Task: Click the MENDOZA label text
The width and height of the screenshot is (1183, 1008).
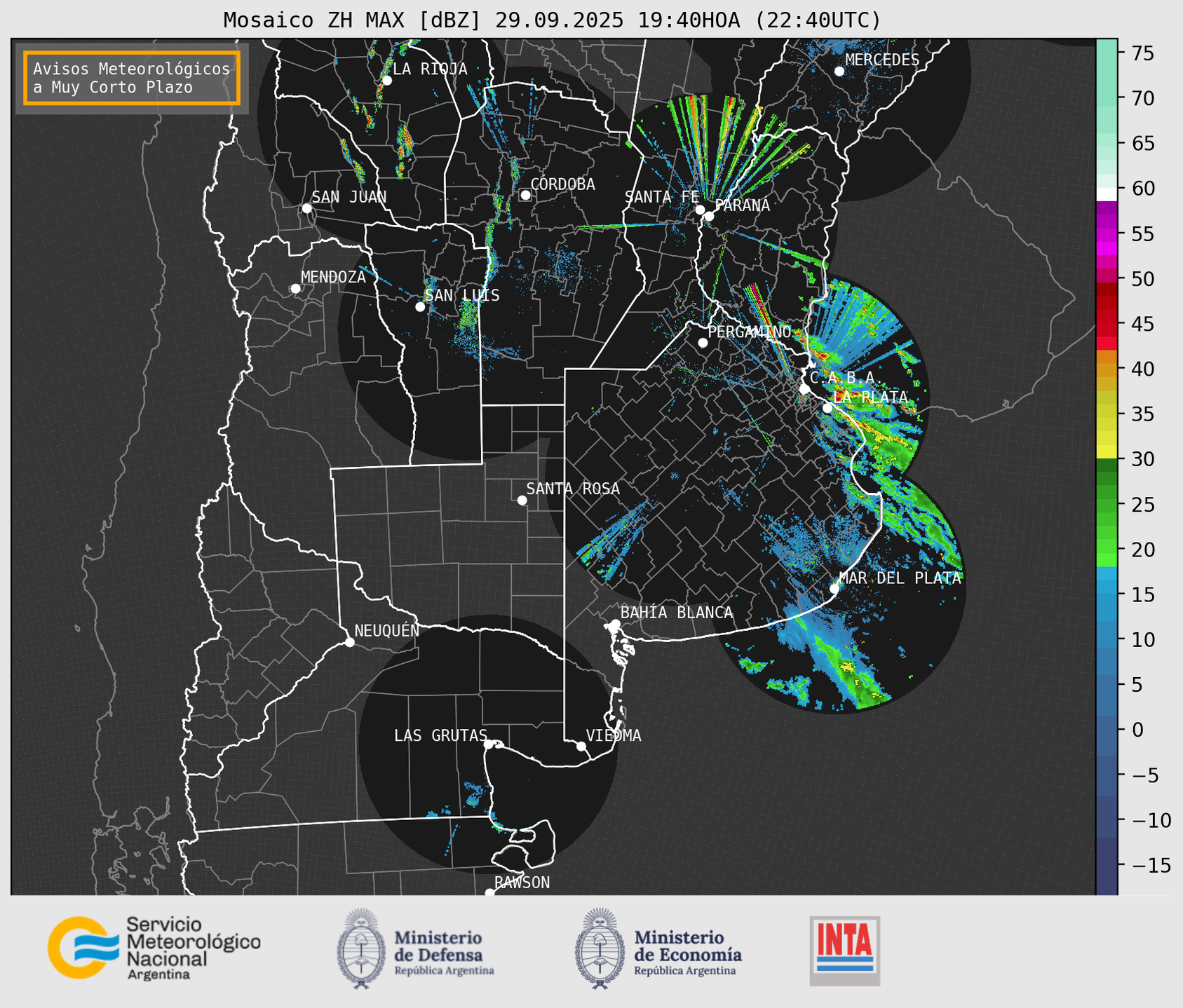Action: click(334, 277)
